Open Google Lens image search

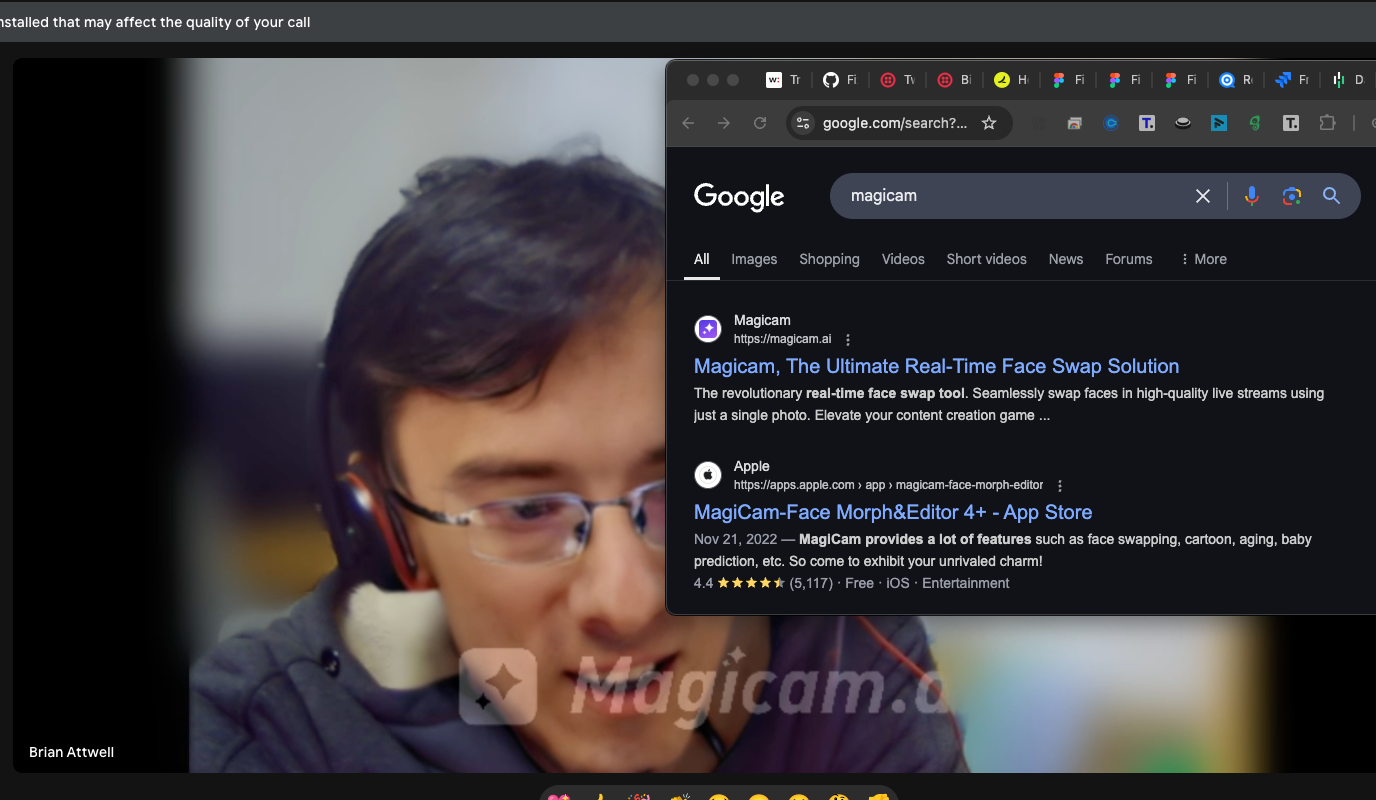click(x=1292, y=196)
